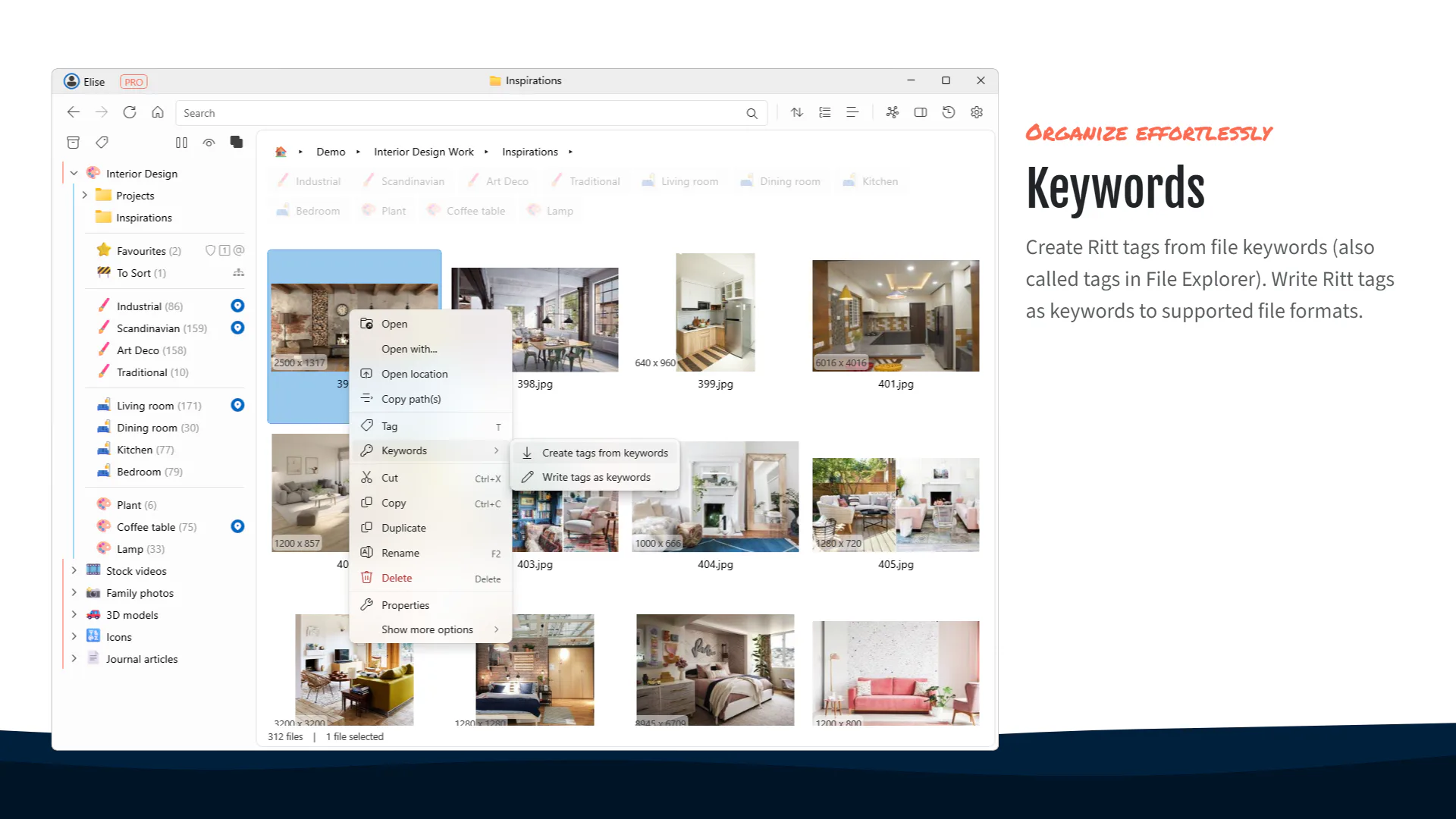Select the 401.jpg kitchen thumbnail

[x=896, y=315]
